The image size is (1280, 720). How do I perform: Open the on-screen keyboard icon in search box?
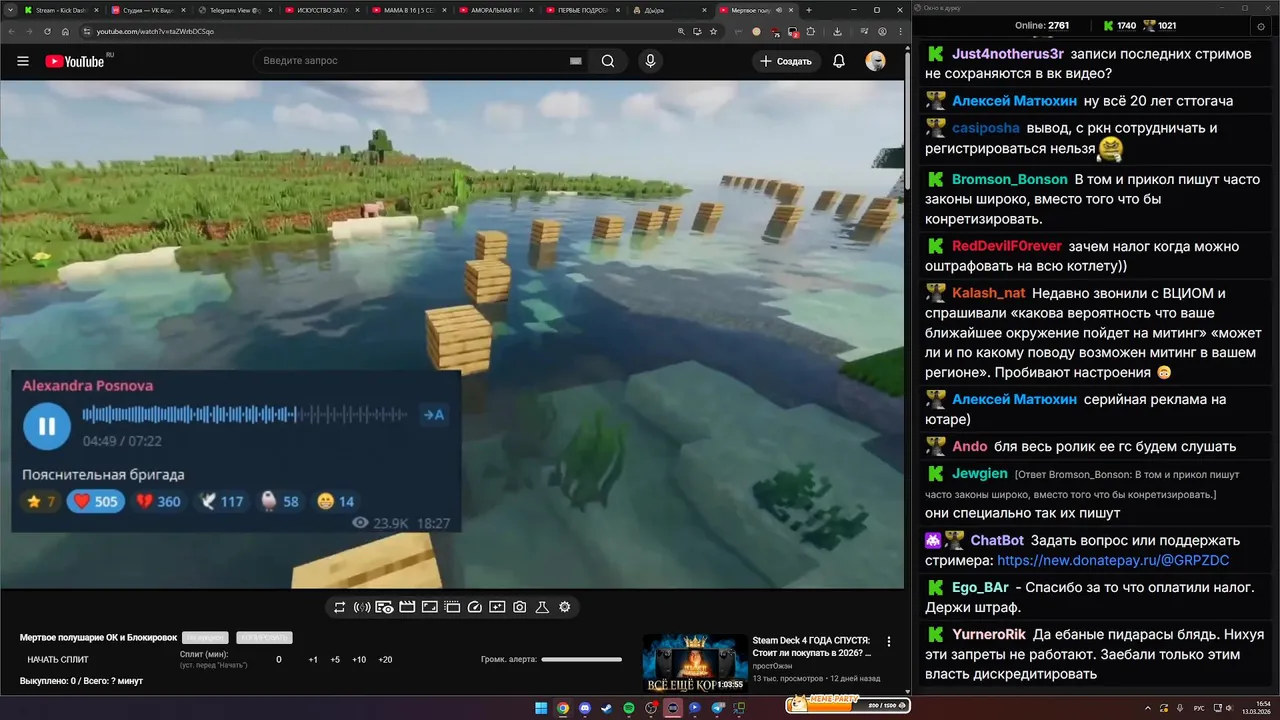pos(576,61)
